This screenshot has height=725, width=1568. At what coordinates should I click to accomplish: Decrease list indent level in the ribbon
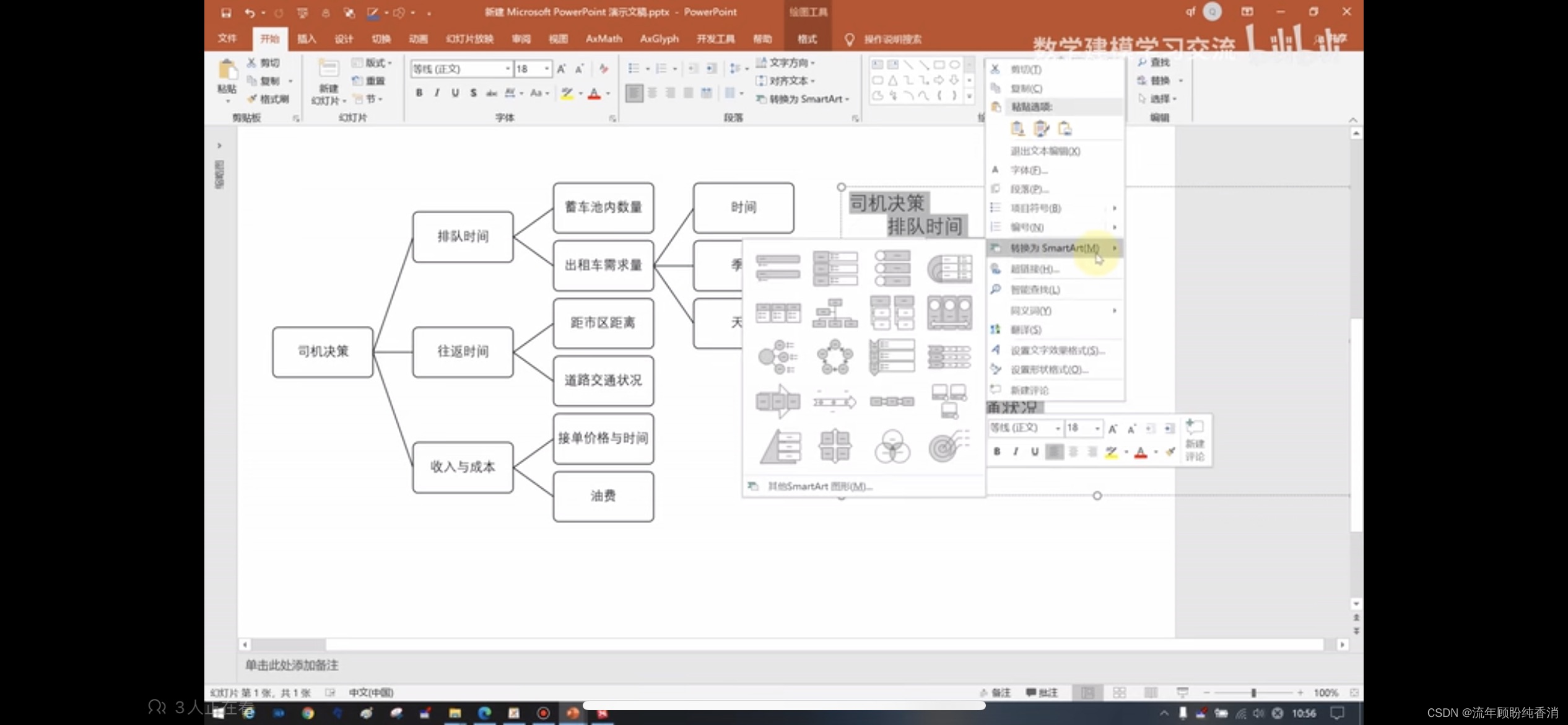pos(694,68)
